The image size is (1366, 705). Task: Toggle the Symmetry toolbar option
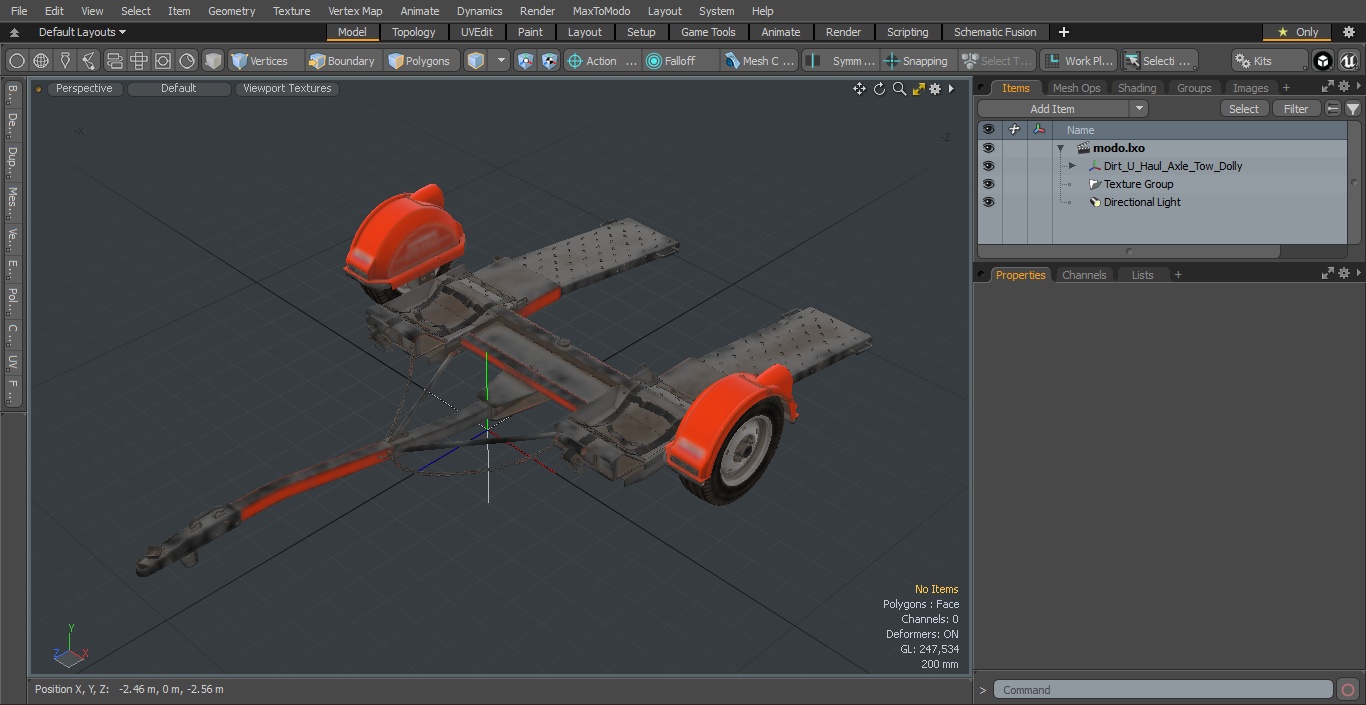point(842,61)
